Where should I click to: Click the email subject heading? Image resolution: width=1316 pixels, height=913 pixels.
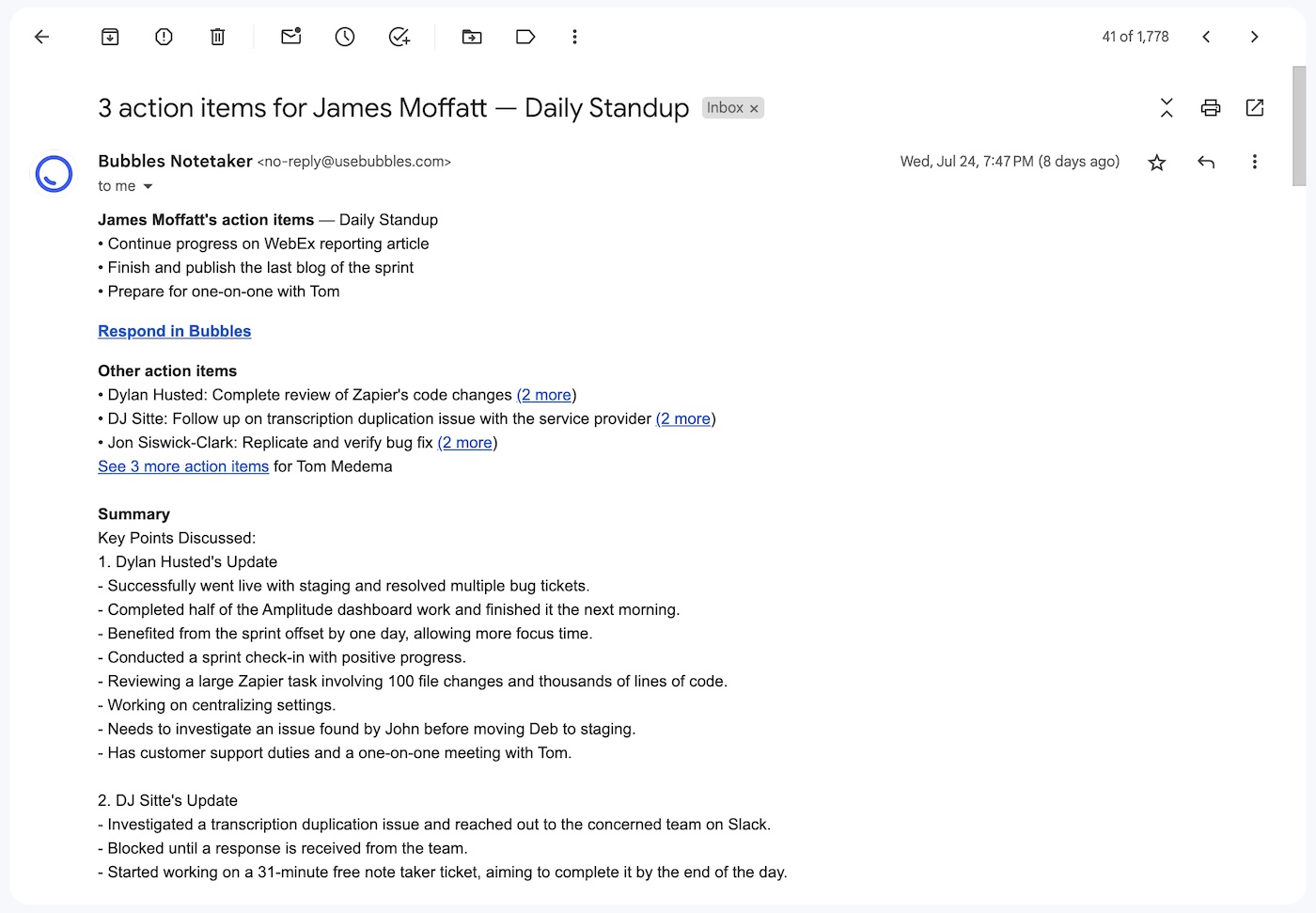[394, 108]
